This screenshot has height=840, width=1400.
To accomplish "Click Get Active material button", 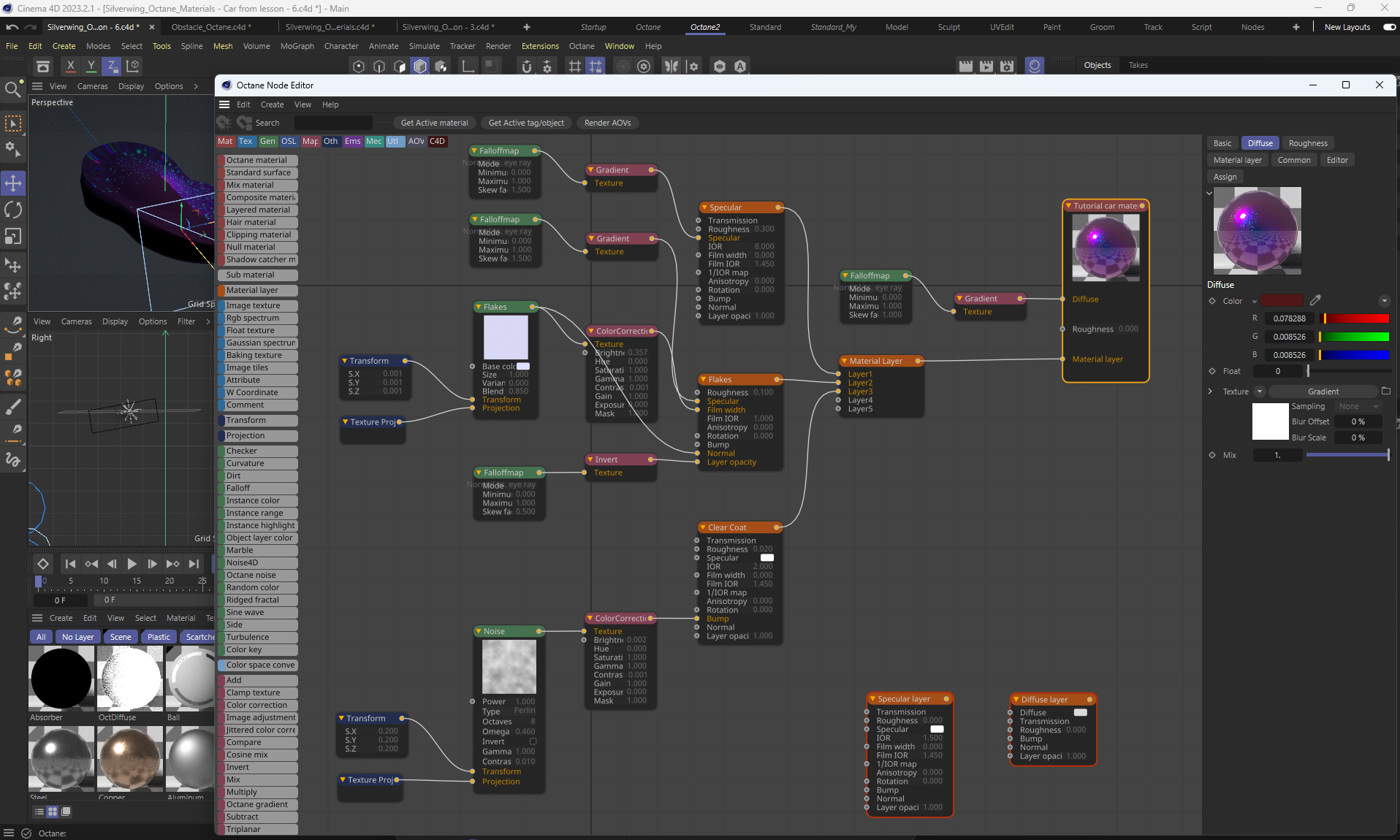I will tap(434, 123).
